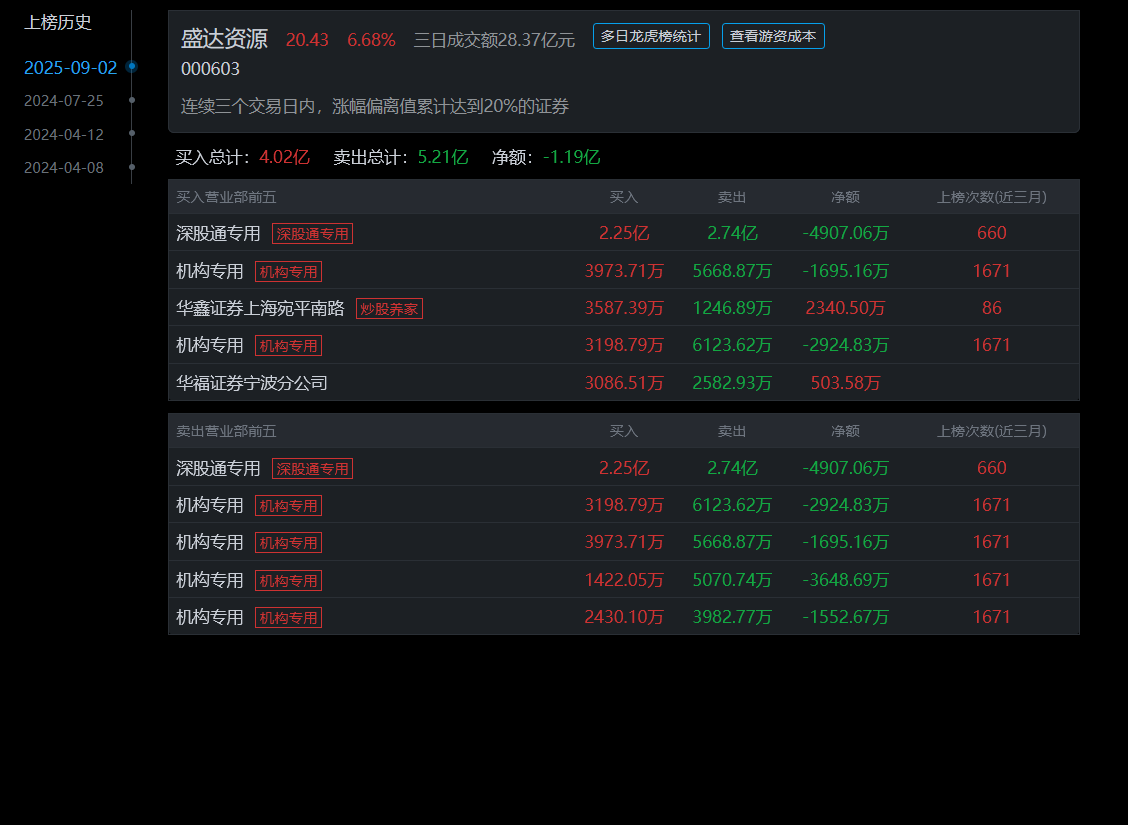Viewport: 1128px width, 825px height.
Task: Click the sell amount 3982.77万
Action: [x=732, y=617]
